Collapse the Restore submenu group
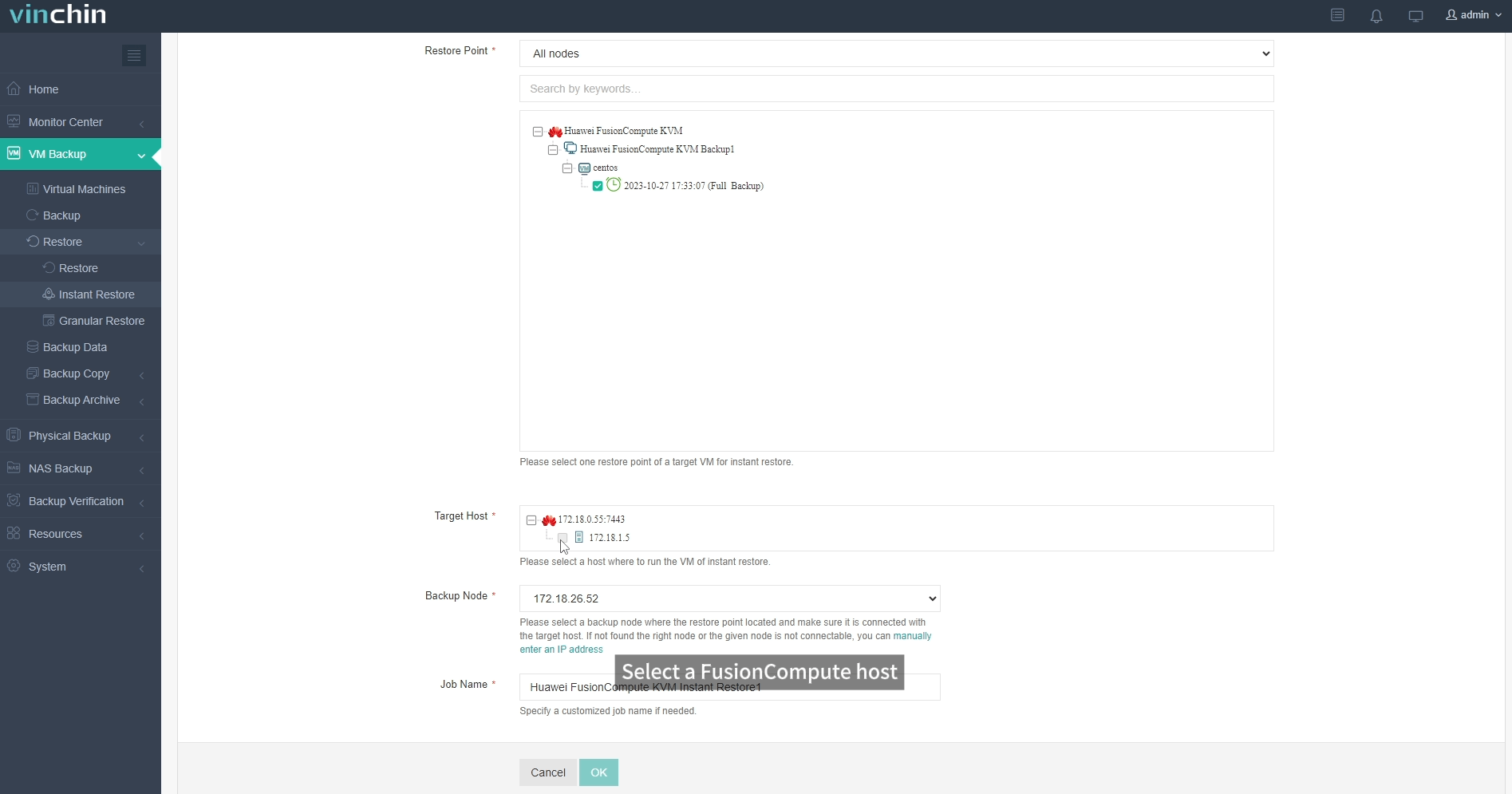The width and height of the screenshot is (1512, 794). click(81, 242)
